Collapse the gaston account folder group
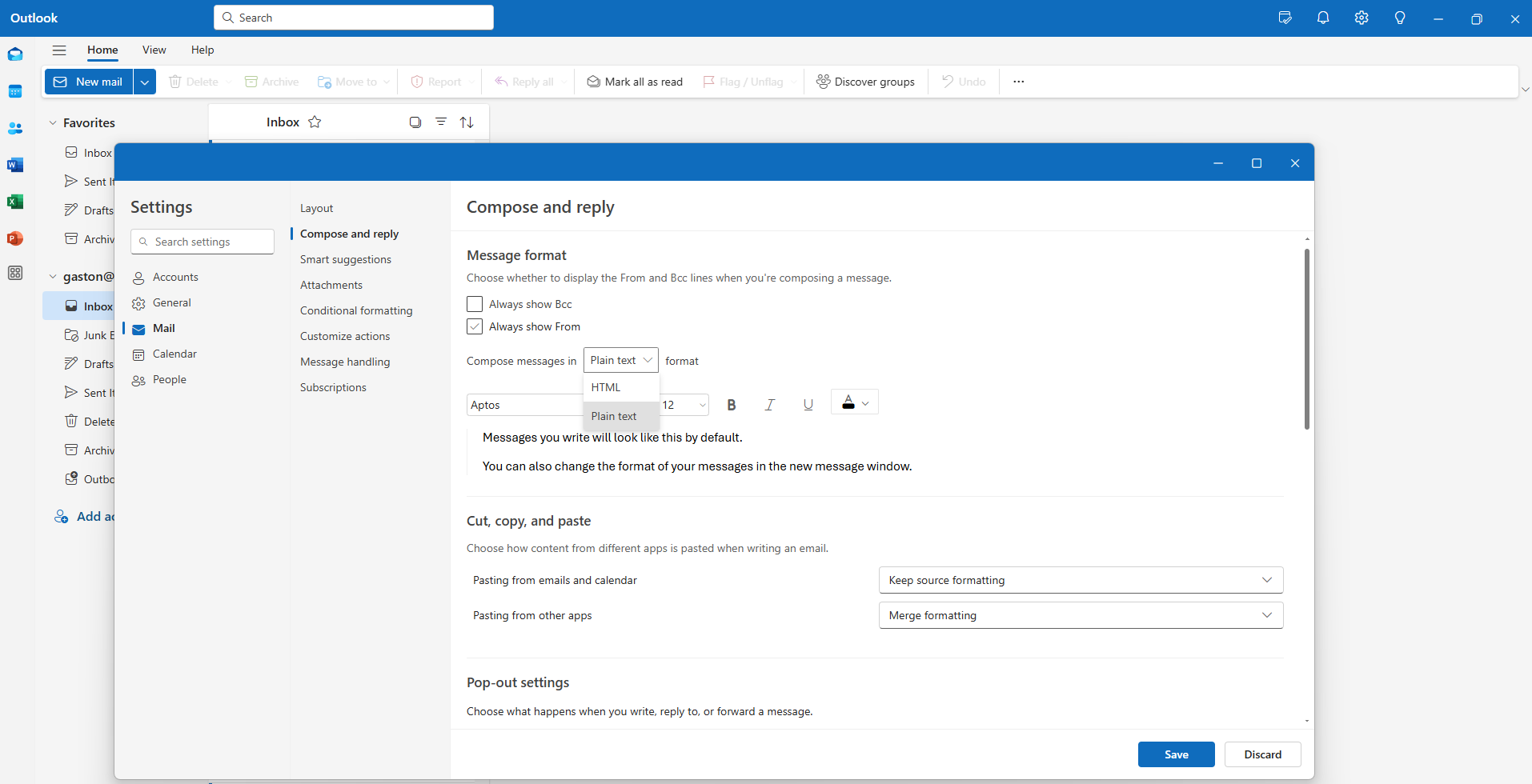This screenshot has height=784, width=1532. pyautogui.click(x=53, y=277)
